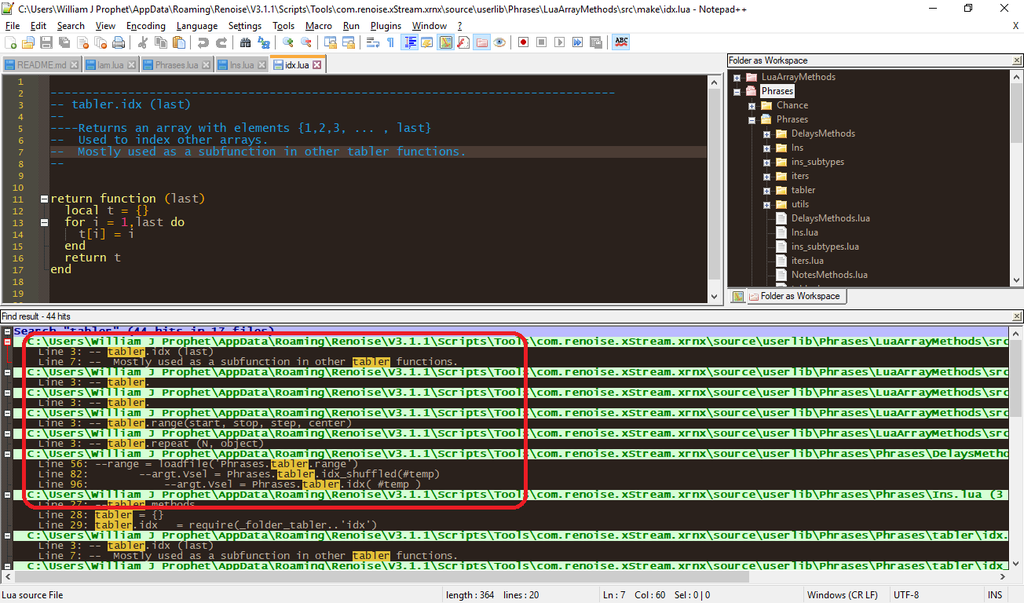Viewport: 1024px width, 603px height.
Task: Toggle word wrap in the toolbar
Action: 373,42
